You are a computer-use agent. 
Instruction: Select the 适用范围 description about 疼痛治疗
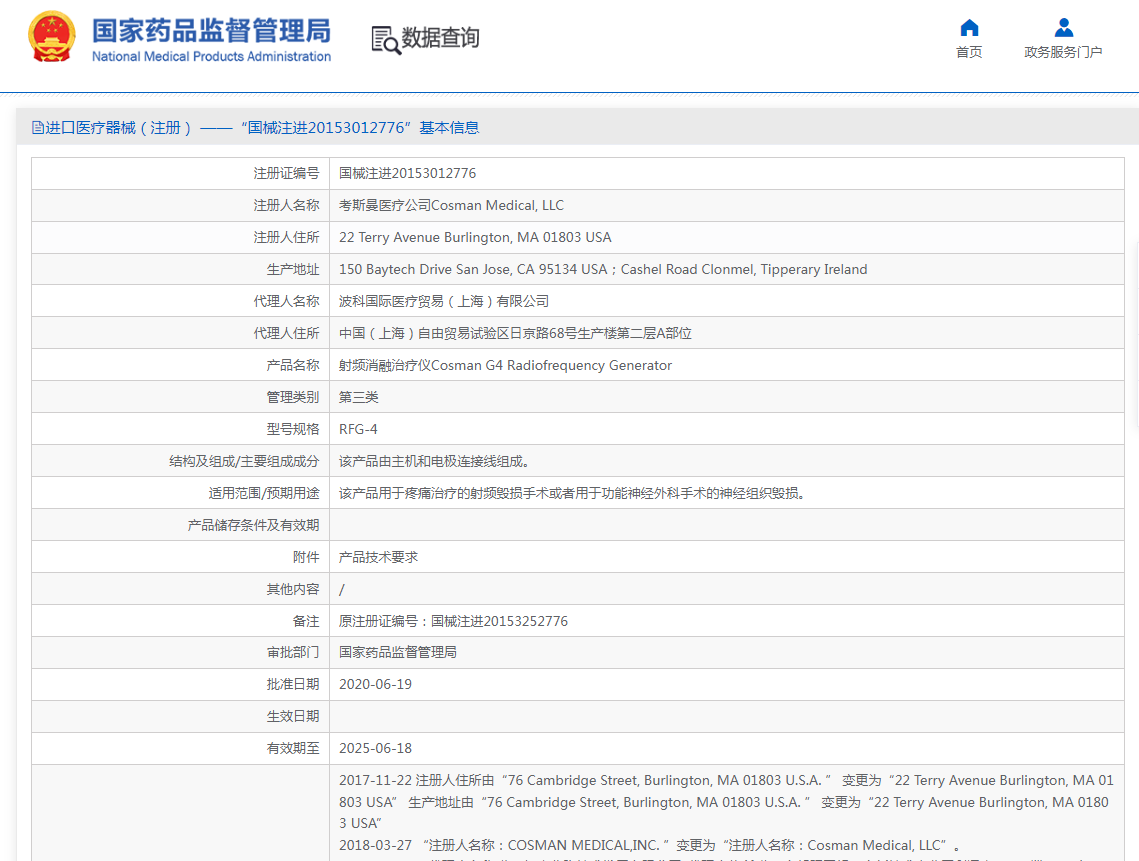pos(574,493)
